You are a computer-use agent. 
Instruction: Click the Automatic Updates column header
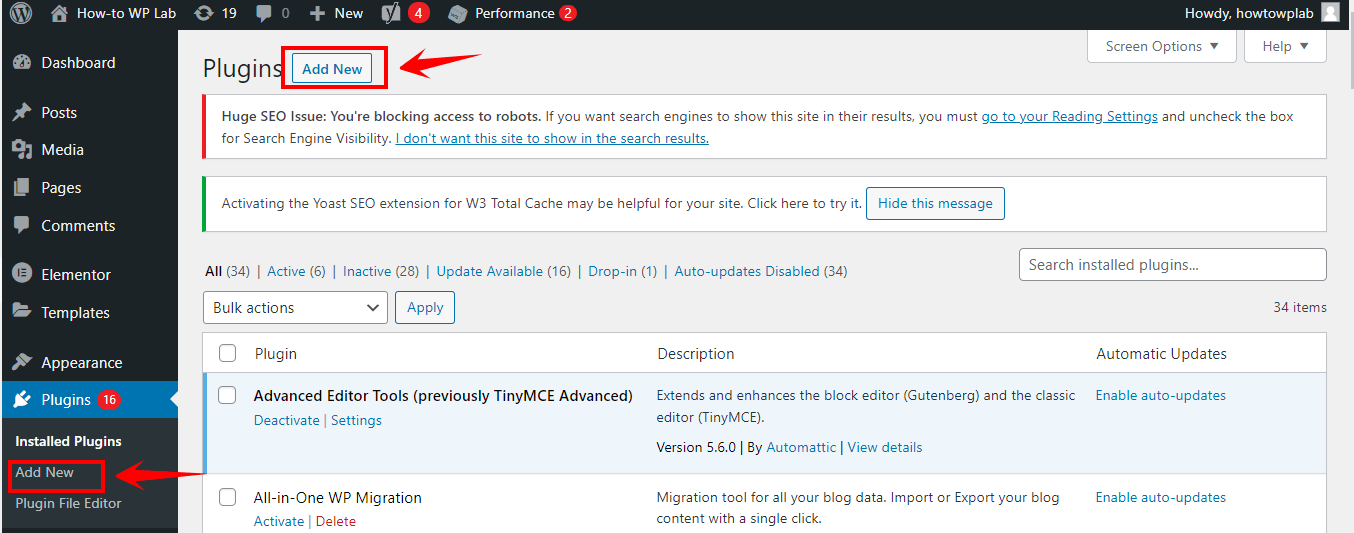[1161, 353]
